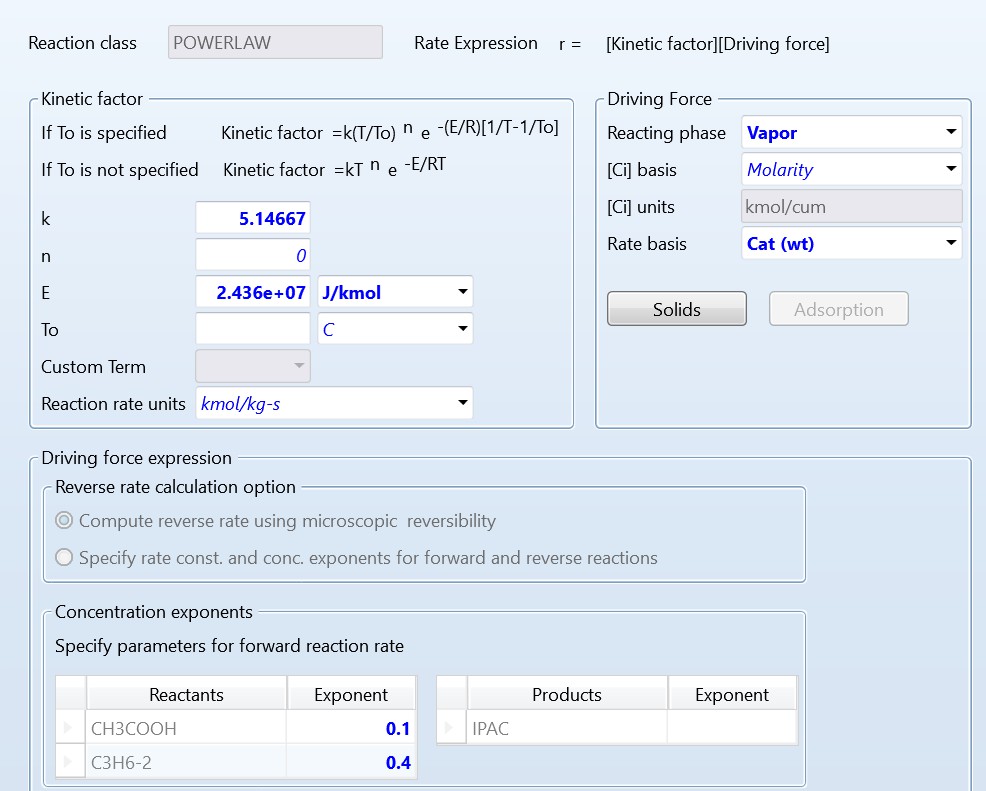This screenshot has height=791, width=986.
Task: Click the CH3COOH row selector arrow
Action: coord(69,729)
